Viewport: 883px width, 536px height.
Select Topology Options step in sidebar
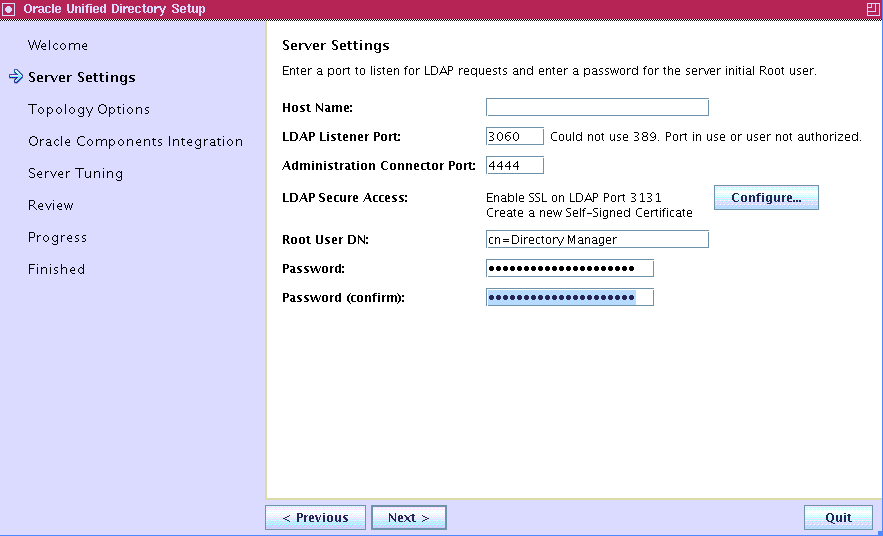coord(89,109)
